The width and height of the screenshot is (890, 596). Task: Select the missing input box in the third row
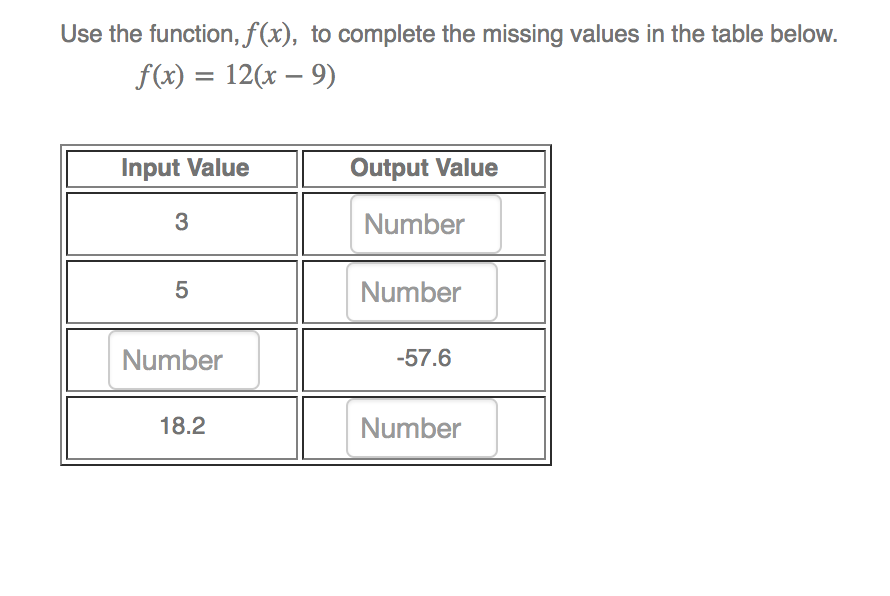(183, 359)
